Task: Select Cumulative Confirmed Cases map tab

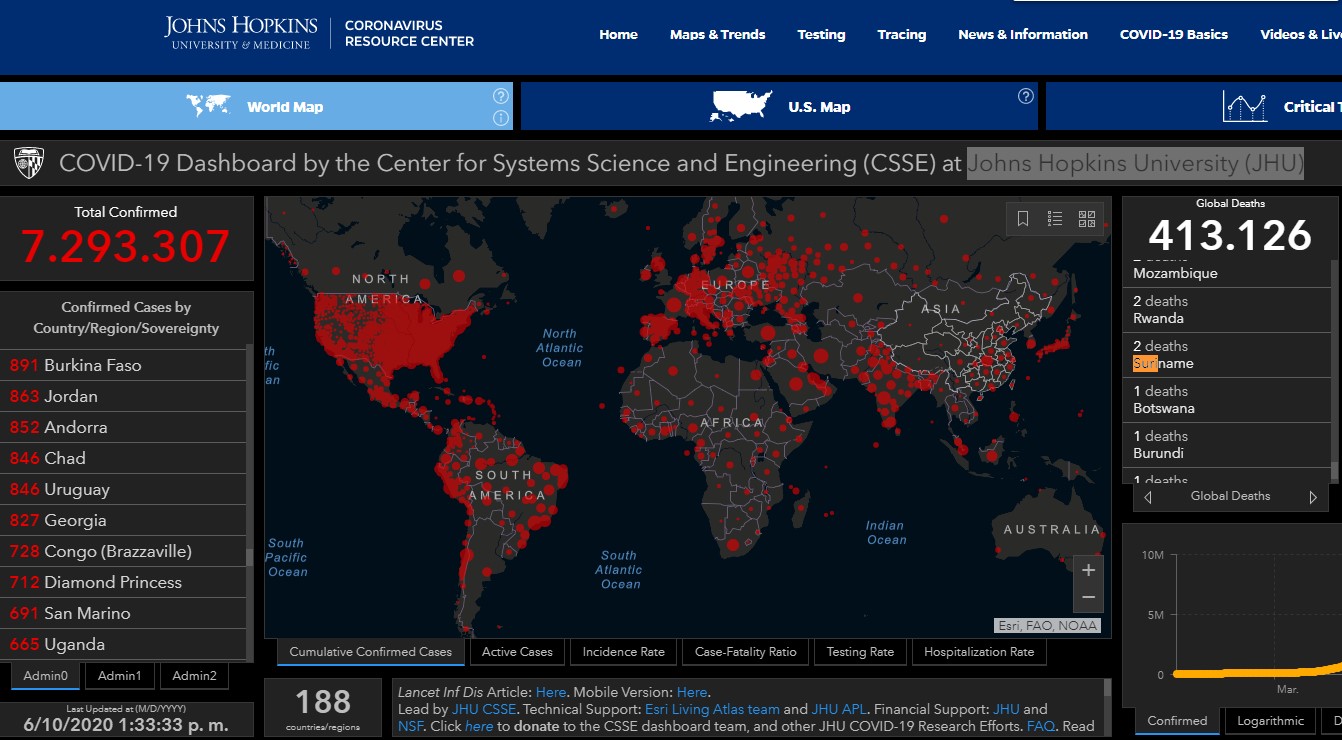Action: pos(371,652)
